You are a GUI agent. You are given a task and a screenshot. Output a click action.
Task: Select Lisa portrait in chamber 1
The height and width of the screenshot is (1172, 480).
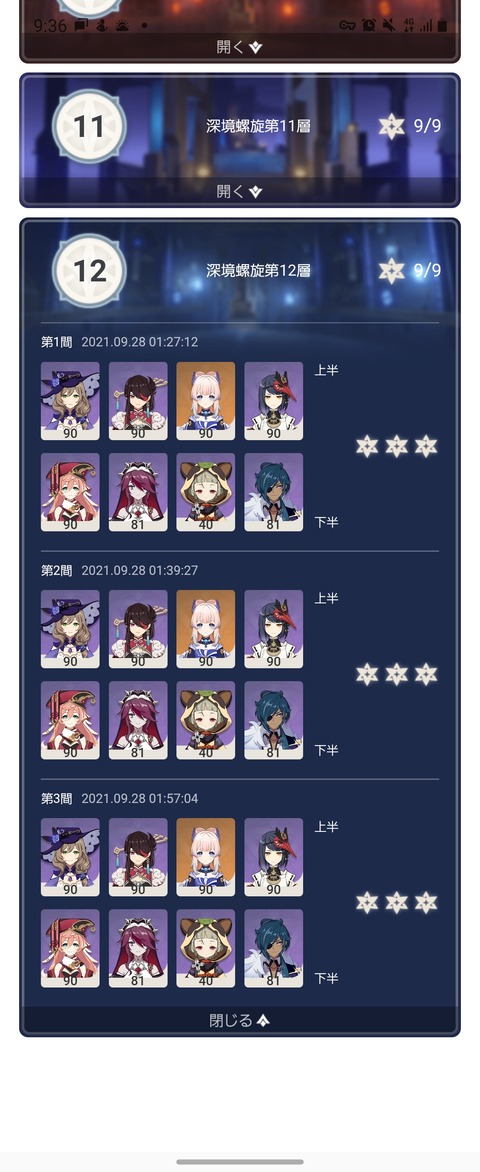(x=70, y=401)
